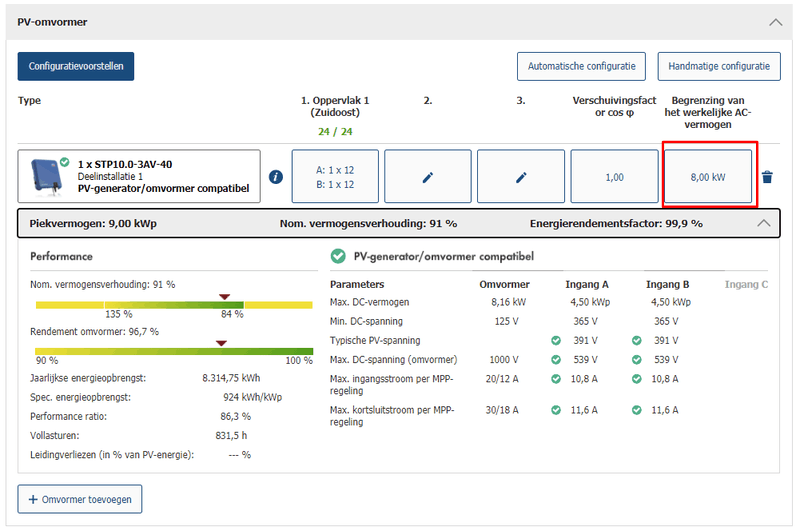The height and width of the screenshot is (531, 800).
Task: Open Configuratievoorstellen
Action: (x=76, y=66)
